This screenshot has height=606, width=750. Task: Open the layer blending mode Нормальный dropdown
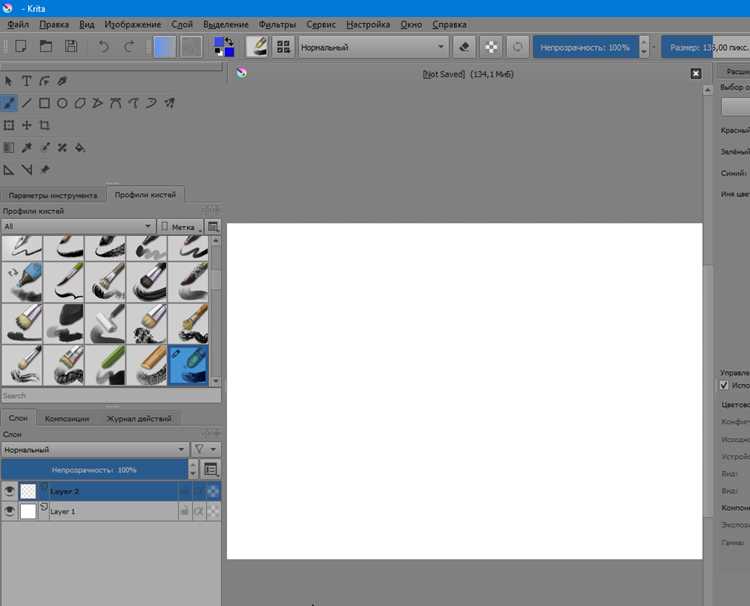(94, 450)
